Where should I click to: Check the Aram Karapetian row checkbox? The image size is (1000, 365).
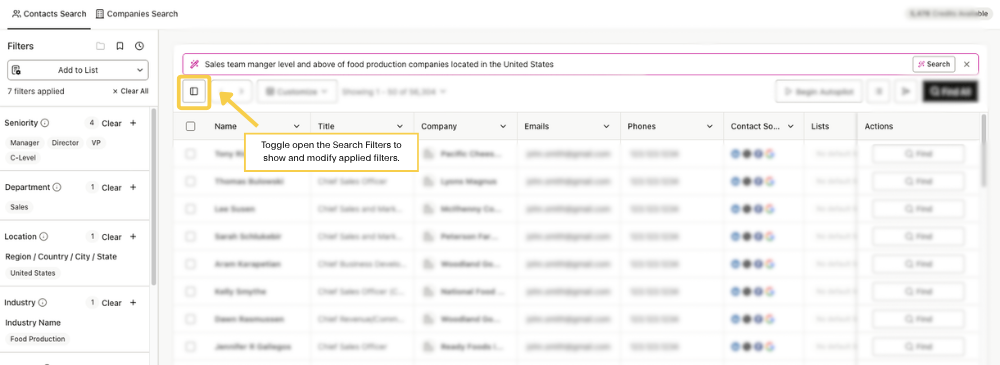(191, 264)
